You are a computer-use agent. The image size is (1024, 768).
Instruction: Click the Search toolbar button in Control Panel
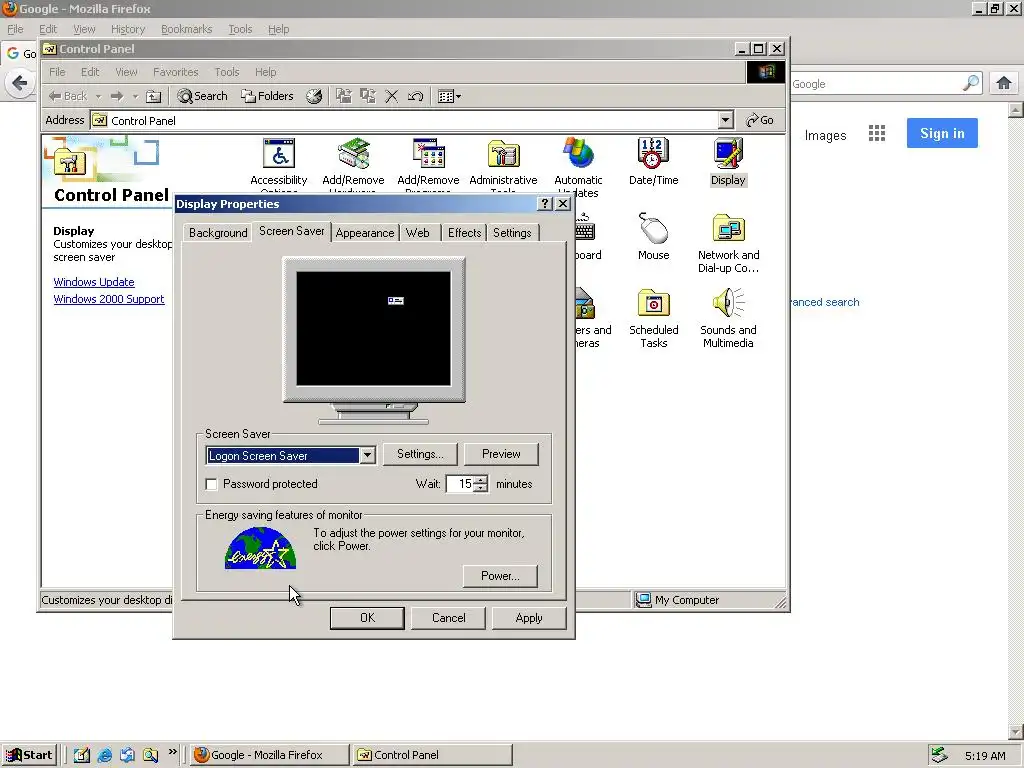[x=202, y=96]
